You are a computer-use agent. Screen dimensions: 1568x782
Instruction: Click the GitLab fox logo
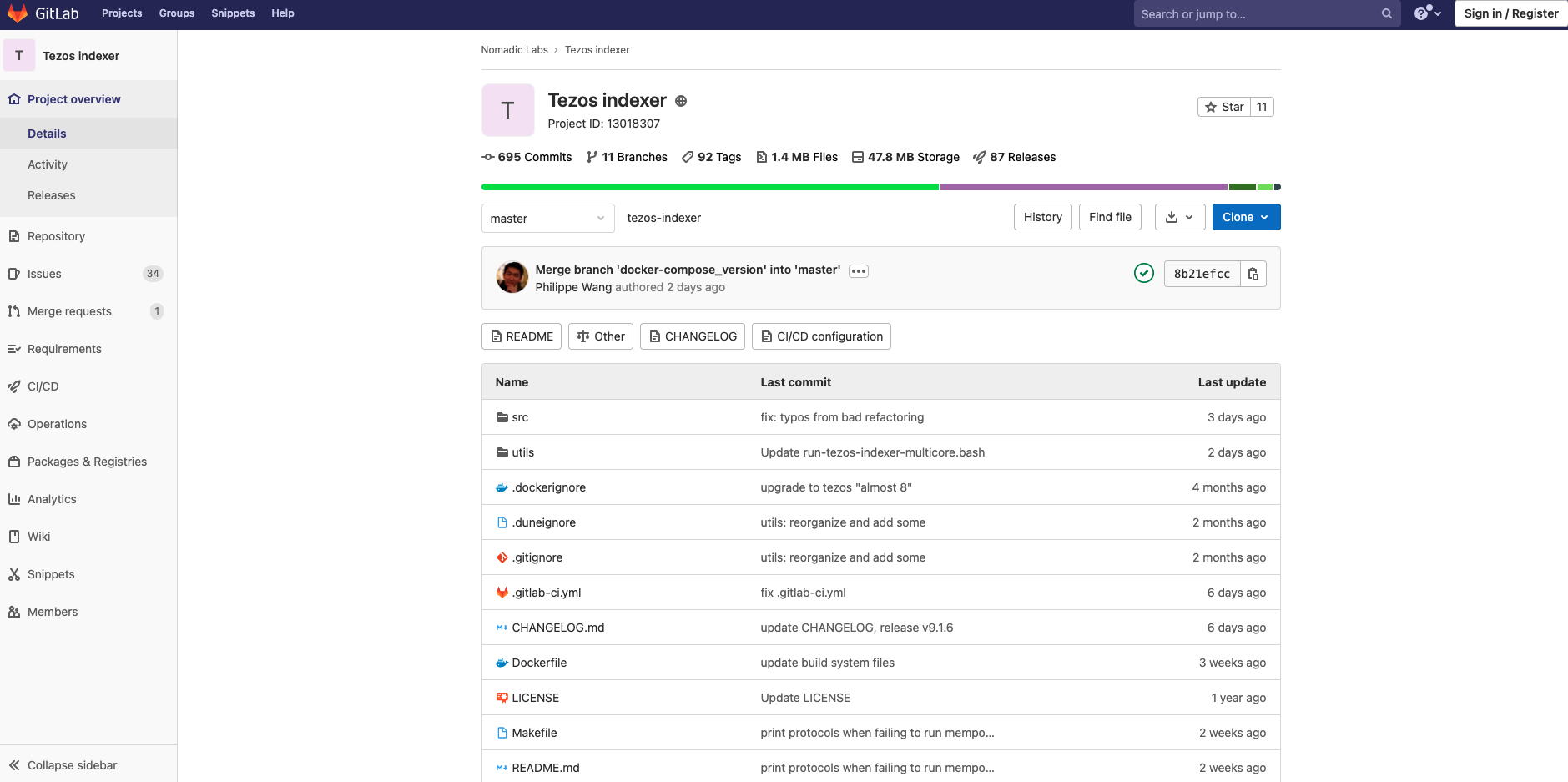(x=18, y=13)
